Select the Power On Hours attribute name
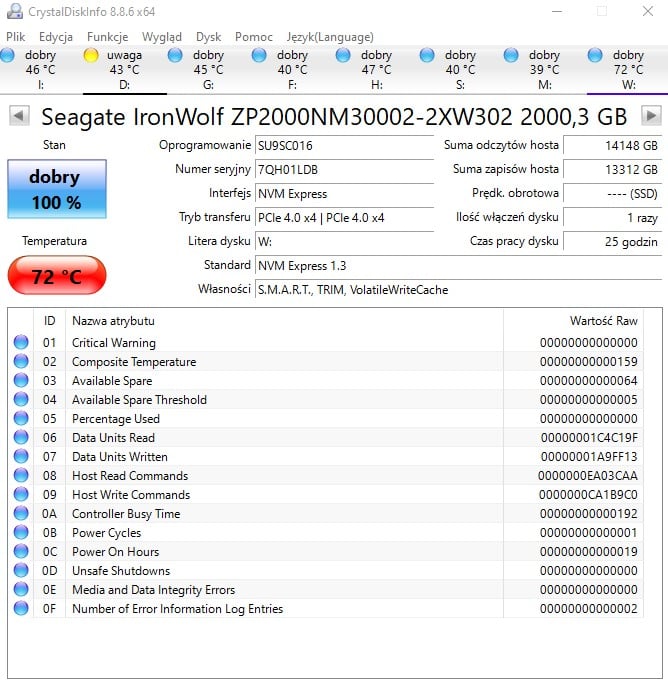The image size is (668, 685). pos(115,552)
